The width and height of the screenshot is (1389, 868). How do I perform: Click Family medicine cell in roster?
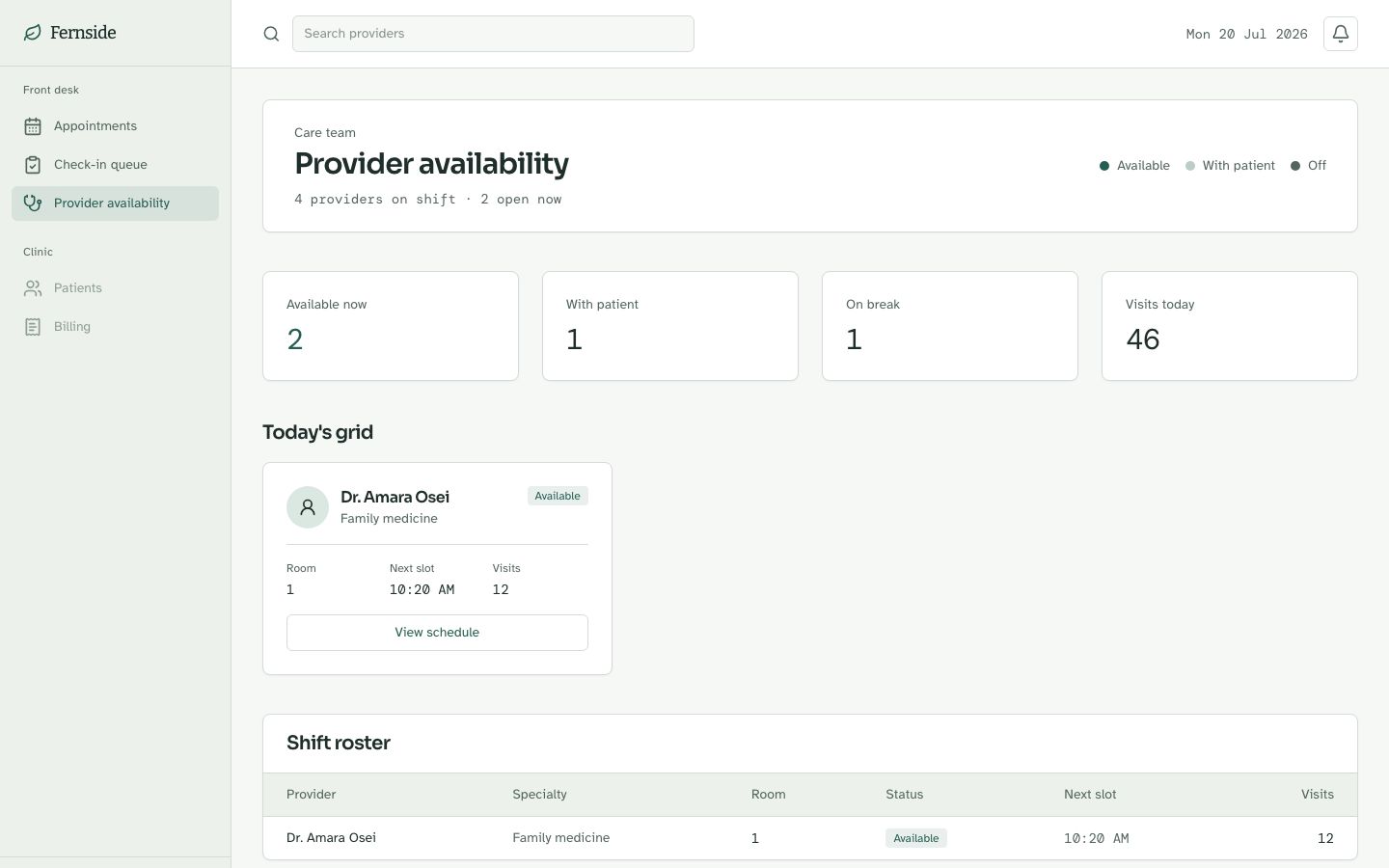[x=561, y=838]
